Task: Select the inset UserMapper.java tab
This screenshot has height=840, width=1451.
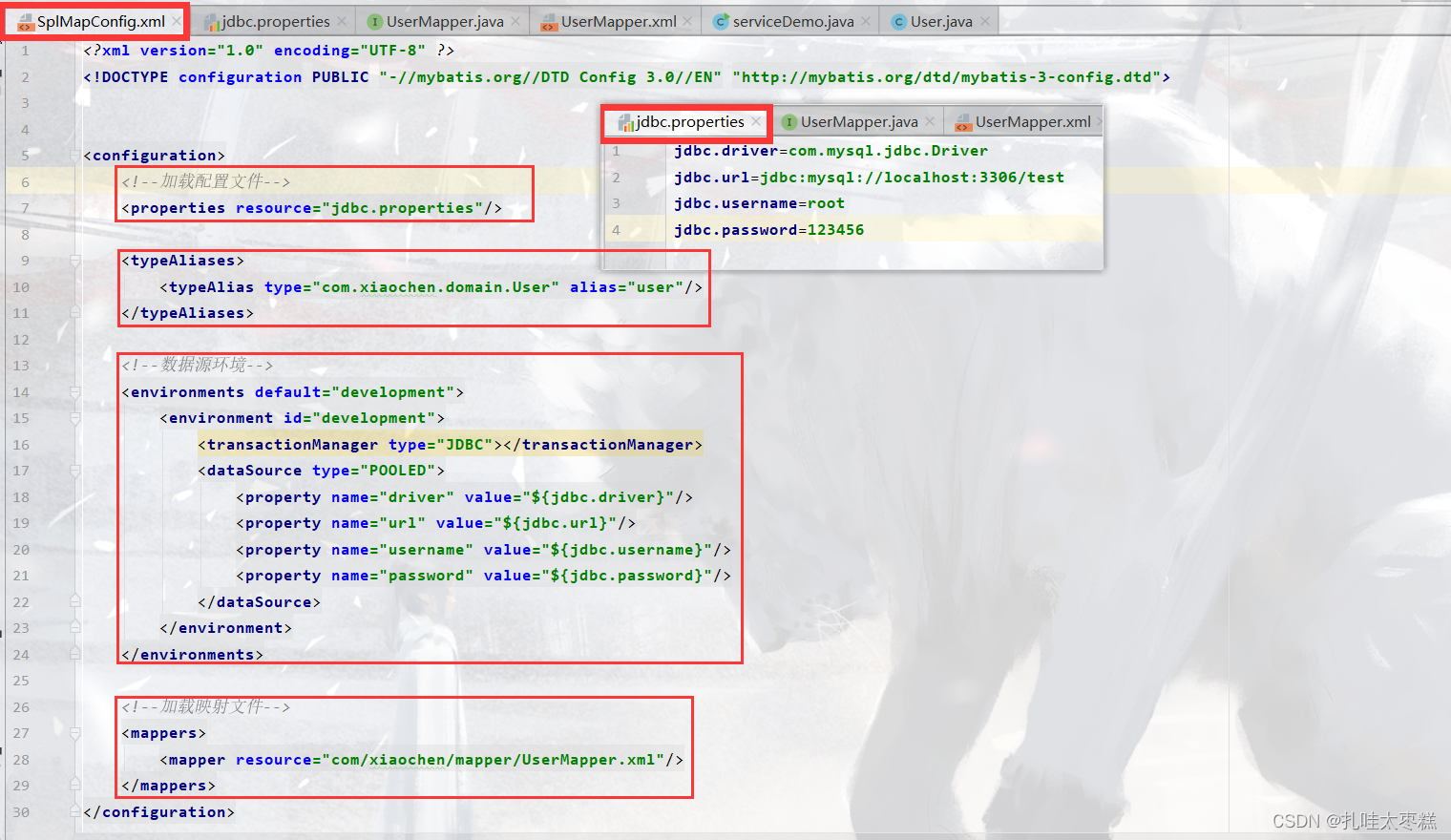Action: click(857, 121)
